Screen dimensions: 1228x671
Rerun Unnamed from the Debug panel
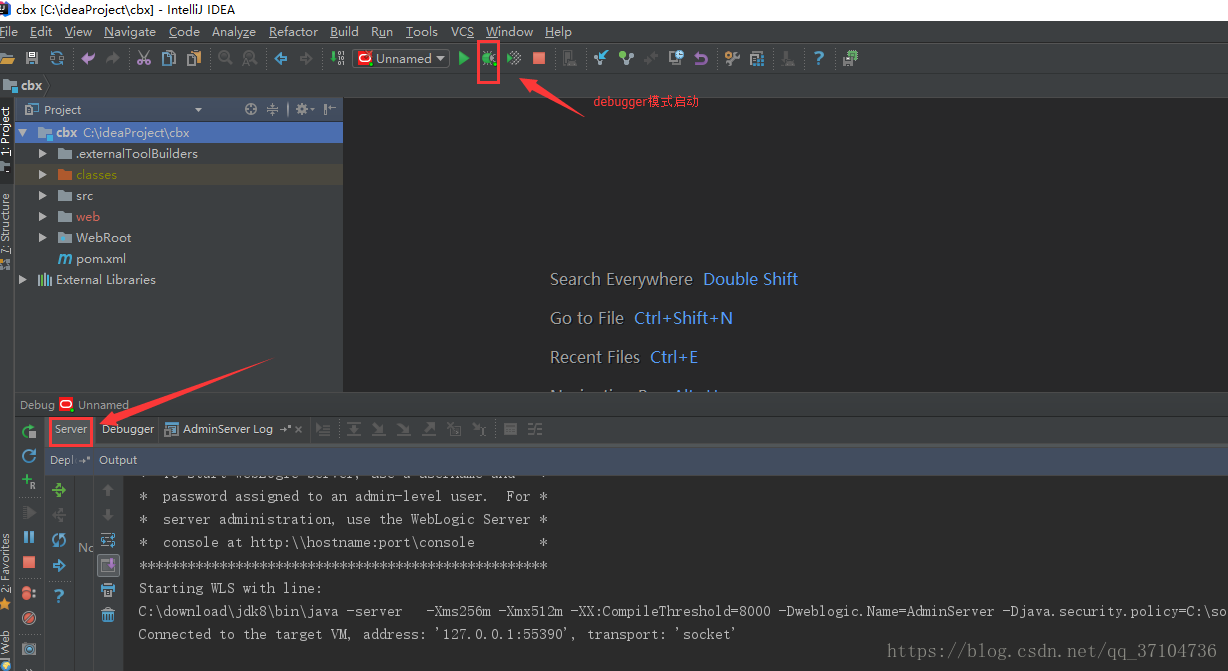point(29,432)
